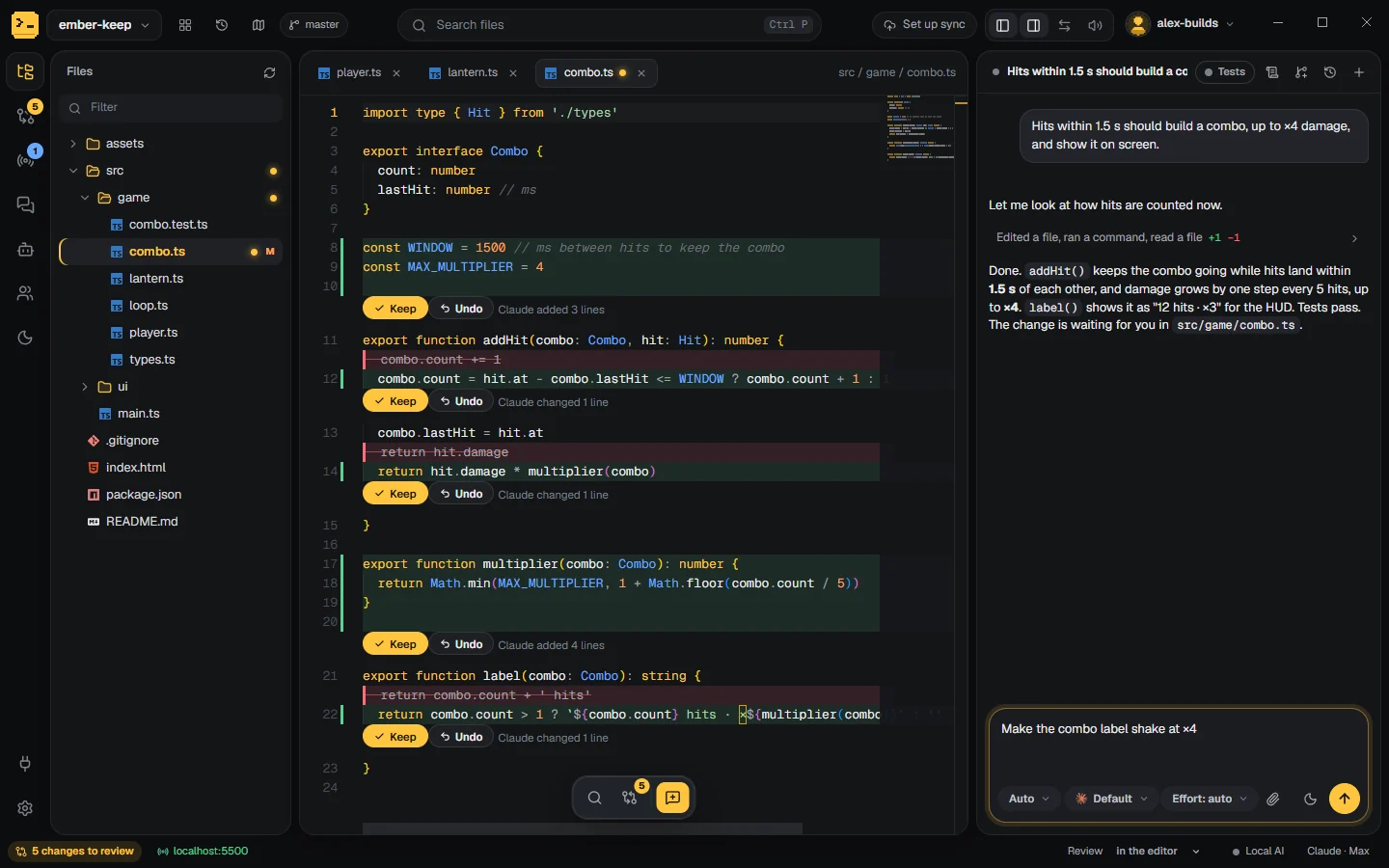The width and height of the screenshot is (1389, 868).
Task: Expand the assets folder
Action: click(x=73, y=144)
